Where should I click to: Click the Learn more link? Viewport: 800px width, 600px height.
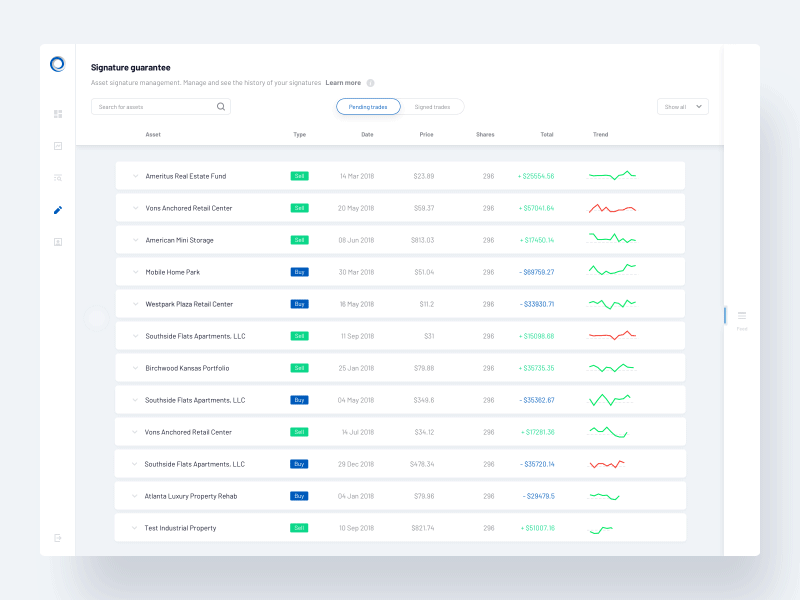(344, 83)
